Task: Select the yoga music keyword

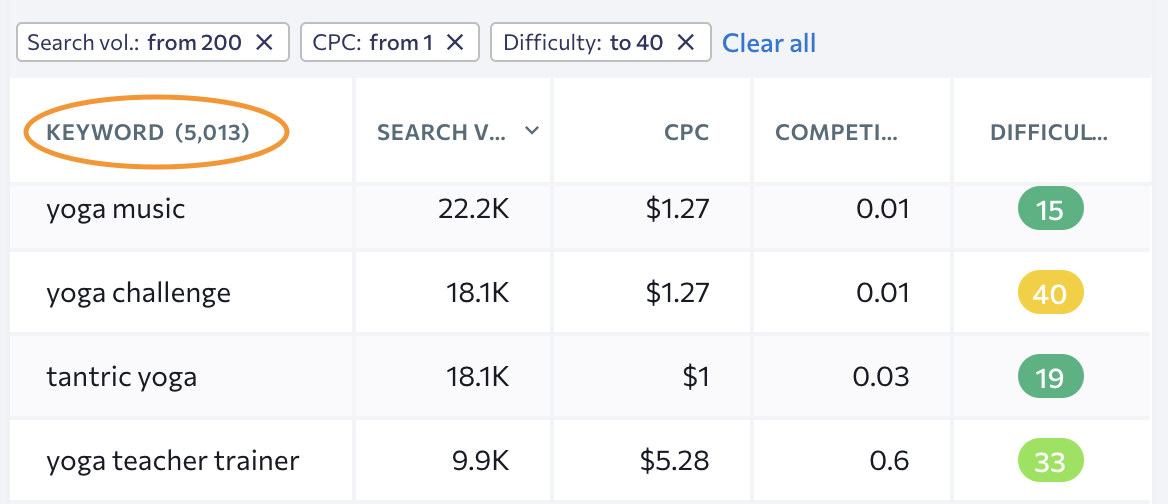Action: coord(115,210)
